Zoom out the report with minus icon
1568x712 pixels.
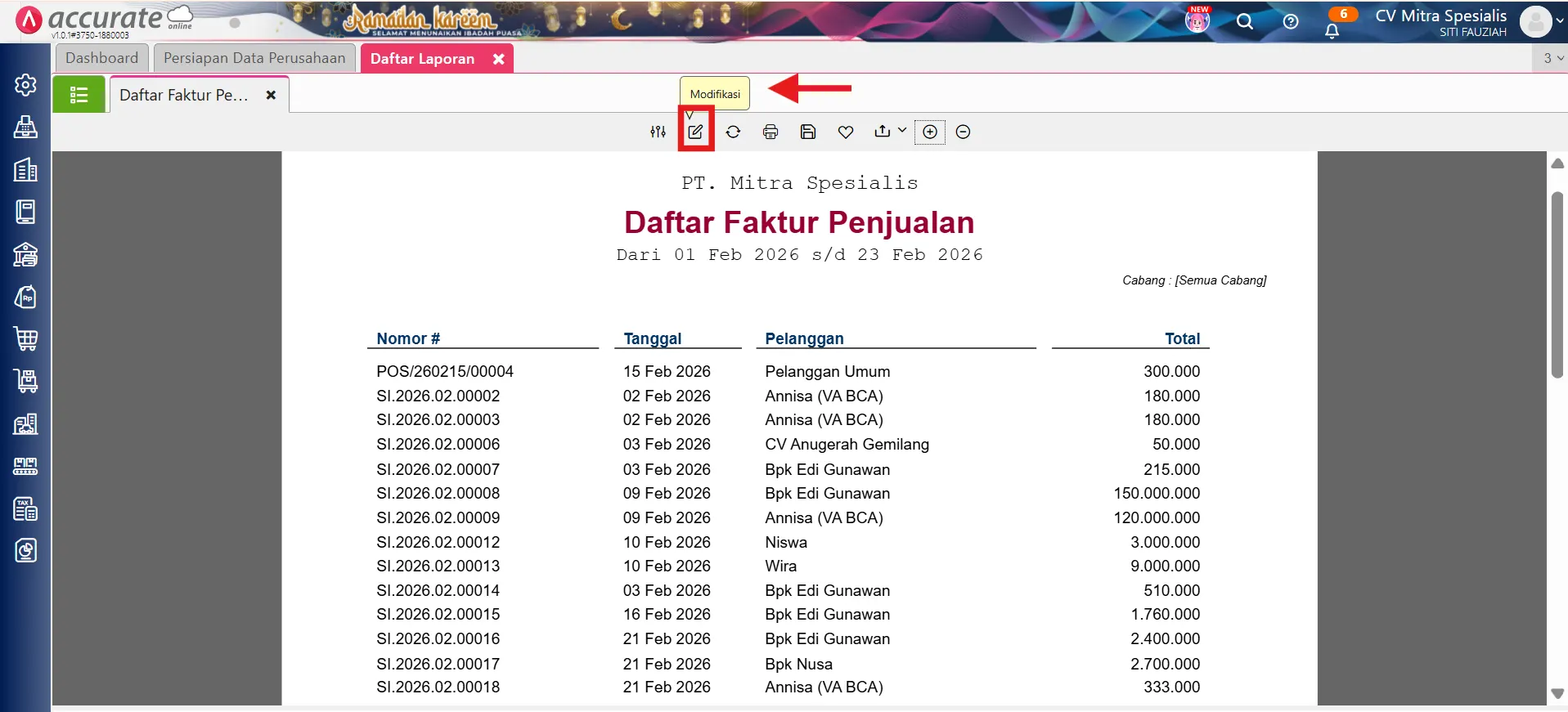[963, 132]
